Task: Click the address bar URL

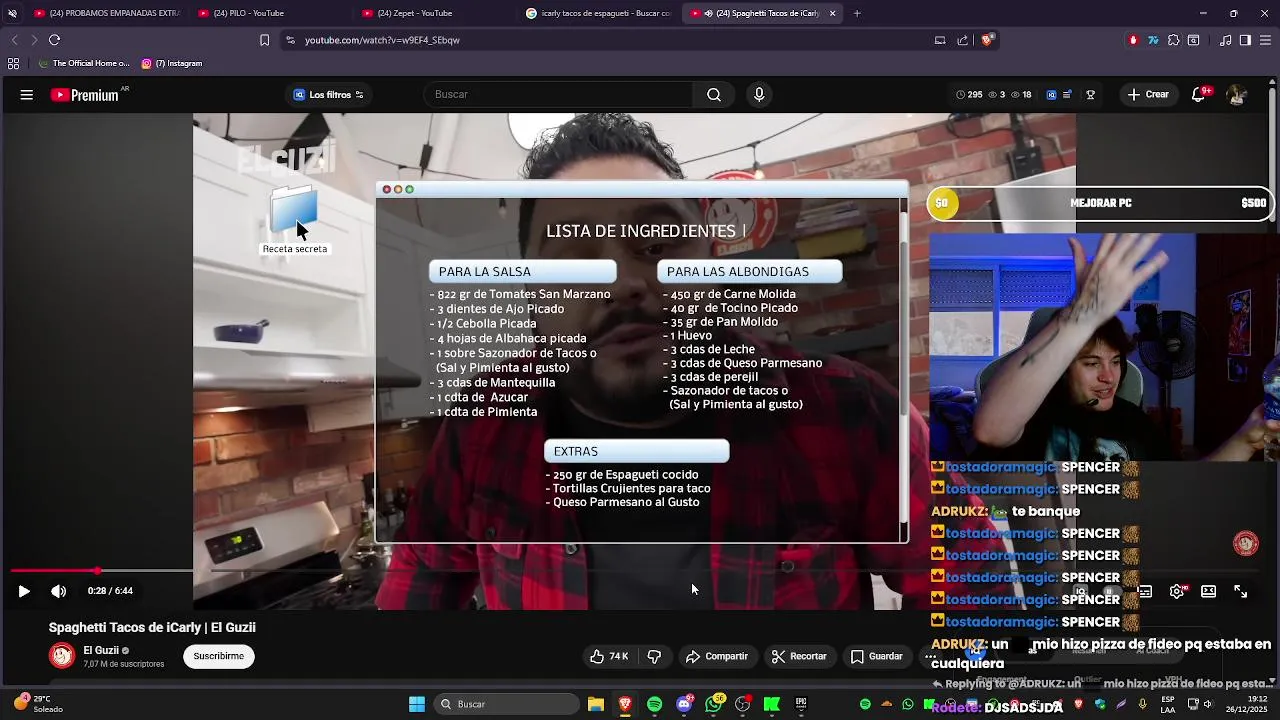Action: 382,40
